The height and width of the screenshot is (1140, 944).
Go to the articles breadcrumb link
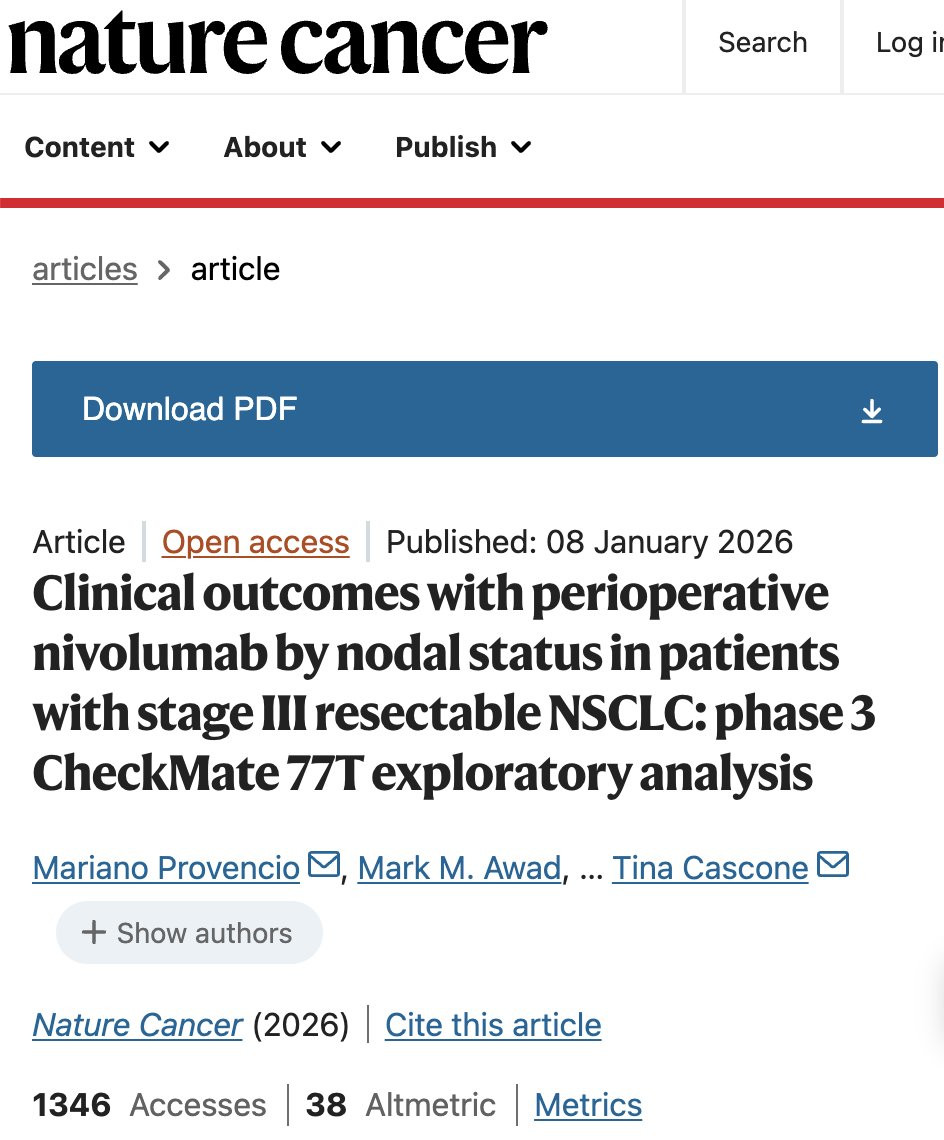[x=85, y=269]
